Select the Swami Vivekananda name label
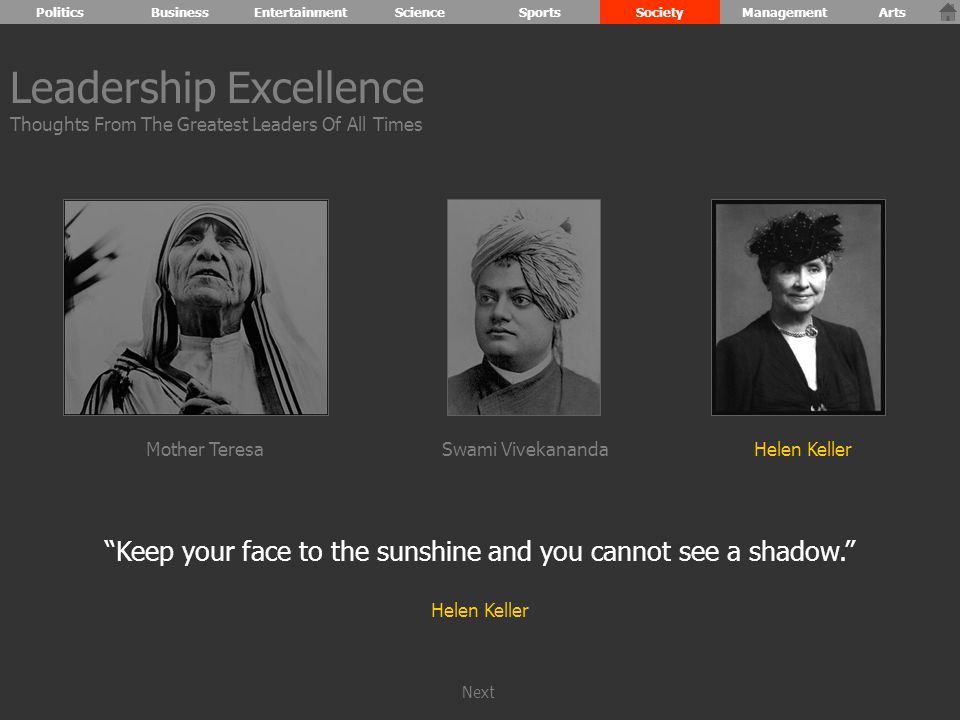 point(525,449)
